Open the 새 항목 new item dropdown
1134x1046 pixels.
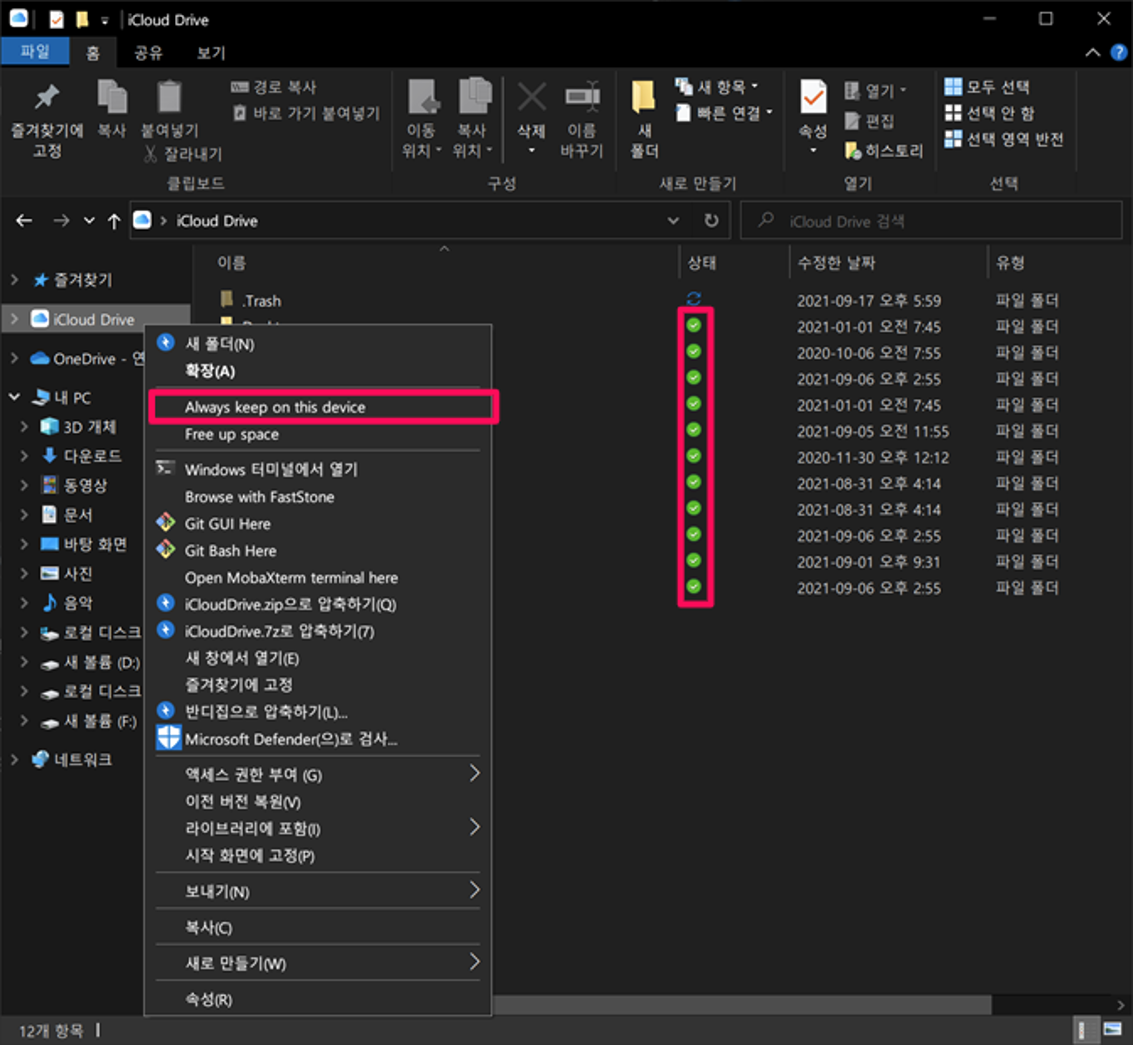(717, 88)
